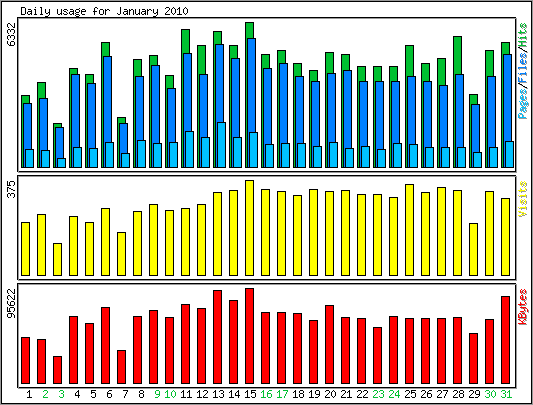This screenshot has height=405, width=533.
Task: Click the green Hits bar top for day 28
Action: click(457, 55)
